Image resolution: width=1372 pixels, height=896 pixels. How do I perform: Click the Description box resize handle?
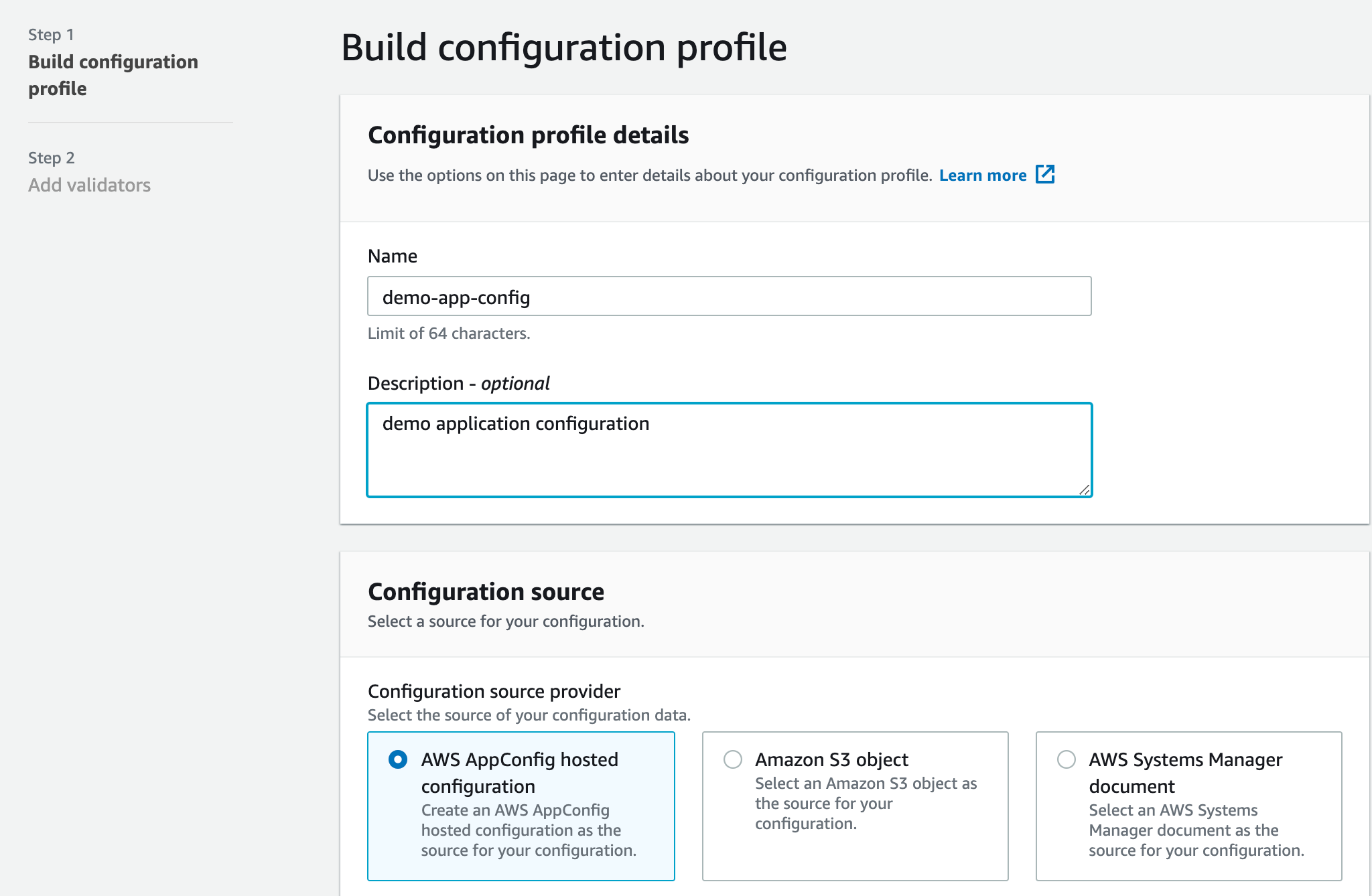[x=1085, y=490]
